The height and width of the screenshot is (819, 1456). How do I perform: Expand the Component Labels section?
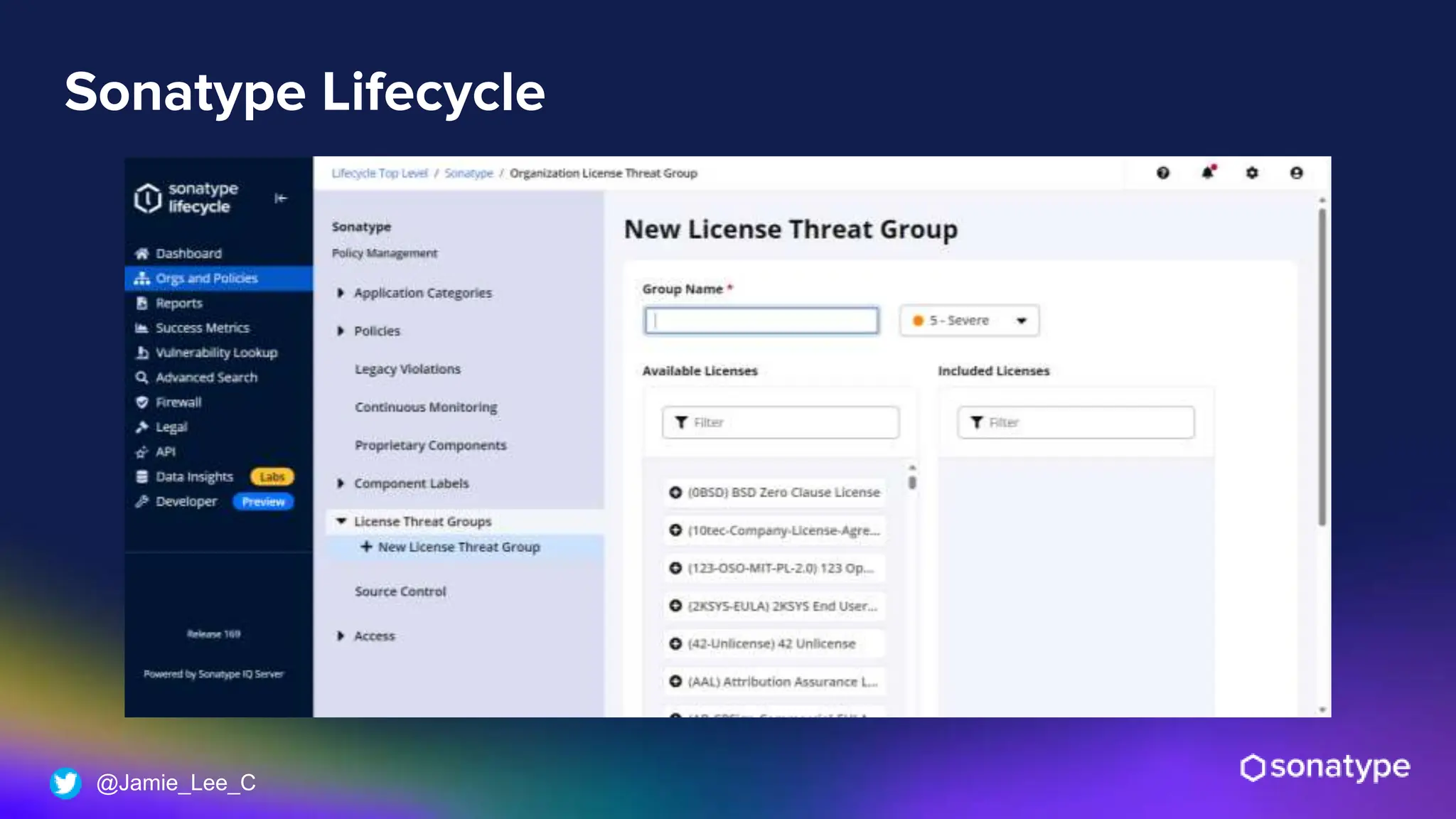(x=341, y=483)
